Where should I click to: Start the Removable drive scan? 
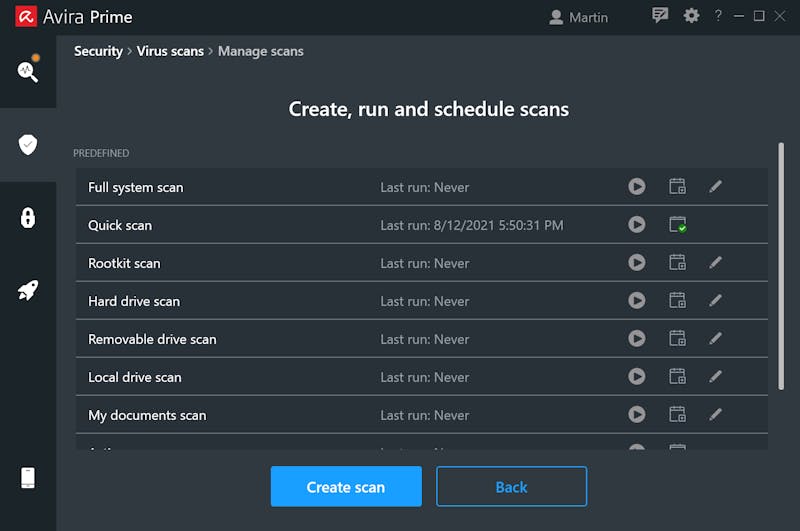click(x=636, y=338)
